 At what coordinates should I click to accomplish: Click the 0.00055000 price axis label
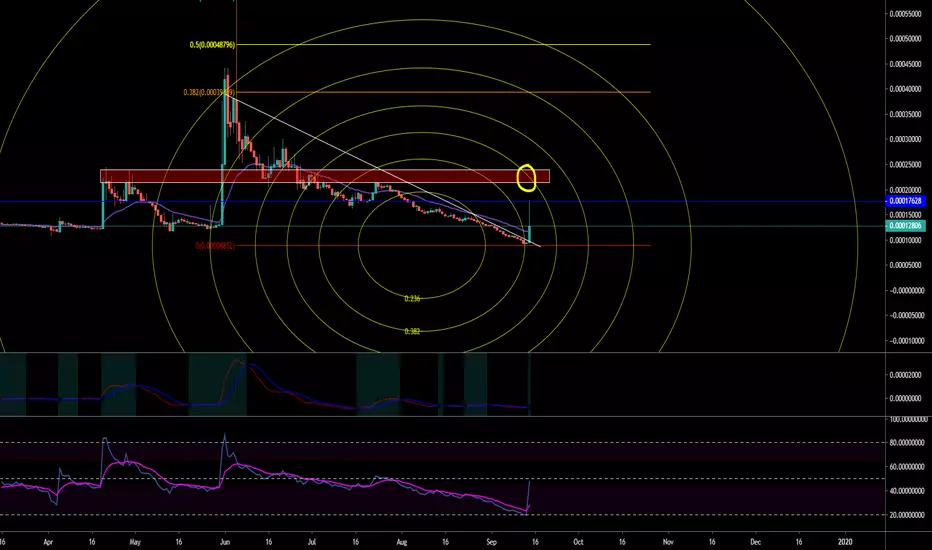point(906,14)
